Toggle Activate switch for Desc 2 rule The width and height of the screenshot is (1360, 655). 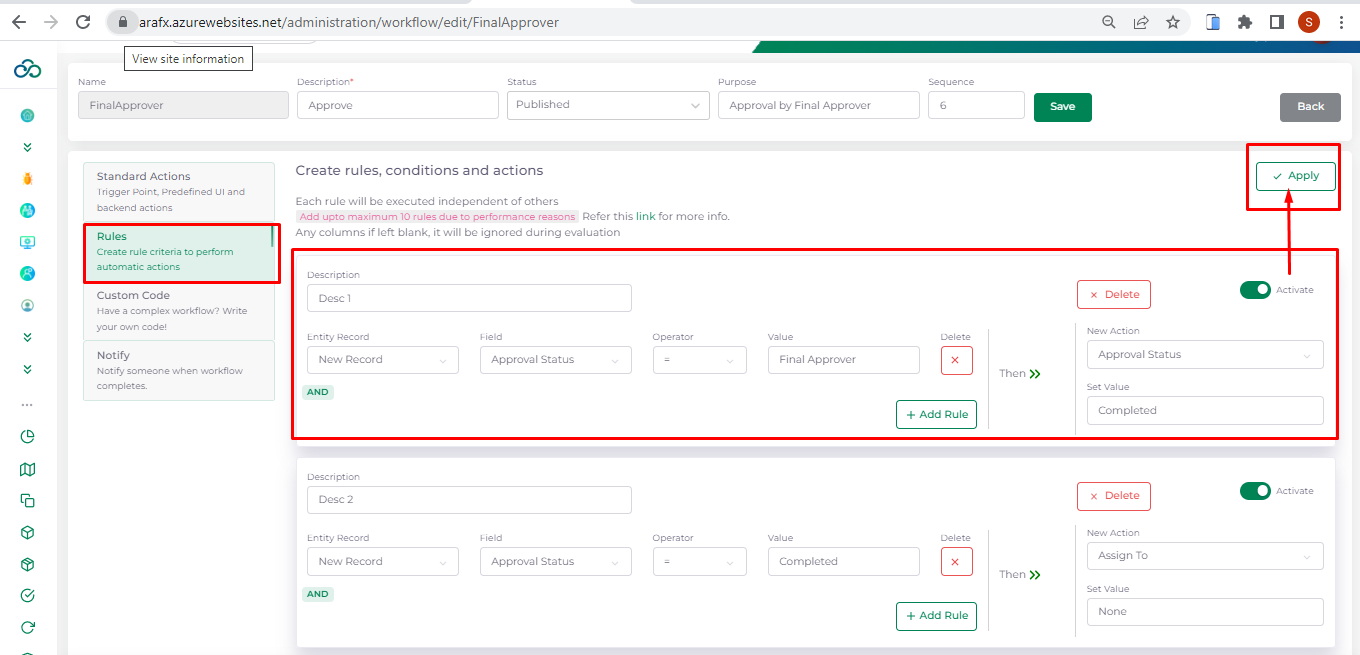(1255, 491)
